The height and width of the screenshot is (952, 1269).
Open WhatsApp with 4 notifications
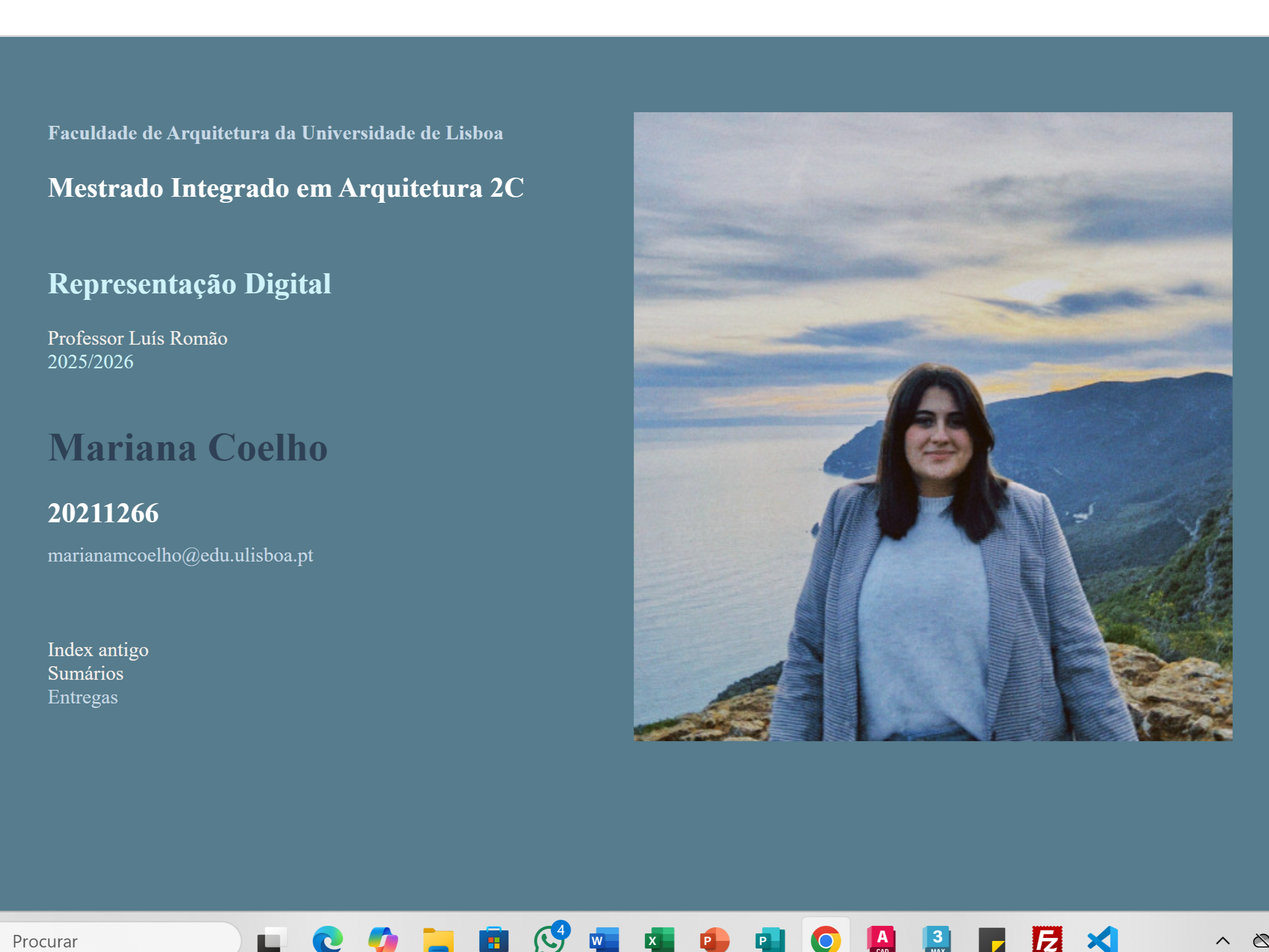click(549, 939)
